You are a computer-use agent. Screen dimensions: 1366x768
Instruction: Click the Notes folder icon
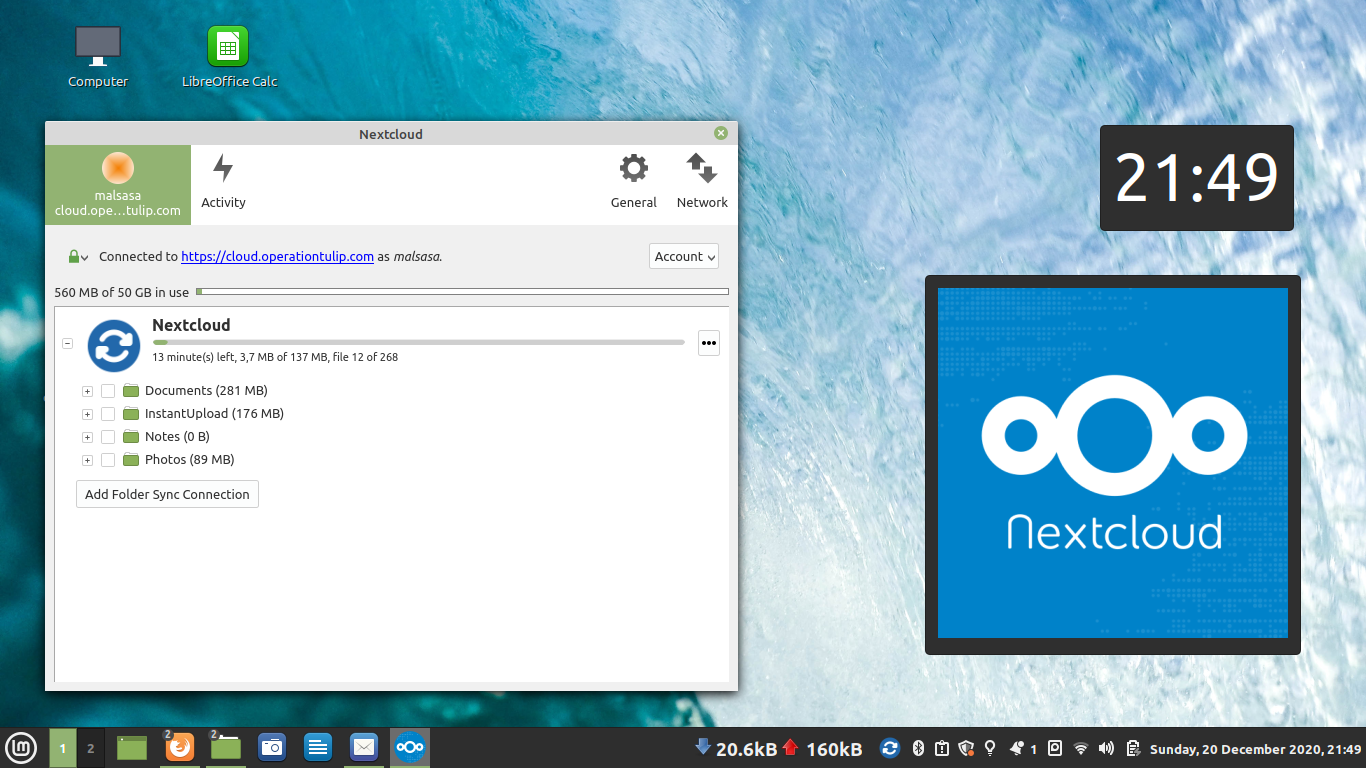pyautogui.click(x=131, y=437)
